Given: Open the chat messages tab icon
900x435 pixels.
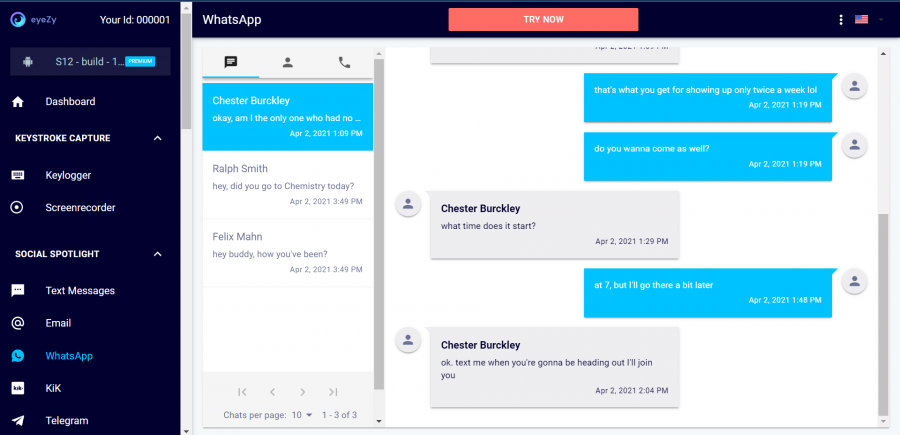Looking at the screenshot, I should coord(231,62).
